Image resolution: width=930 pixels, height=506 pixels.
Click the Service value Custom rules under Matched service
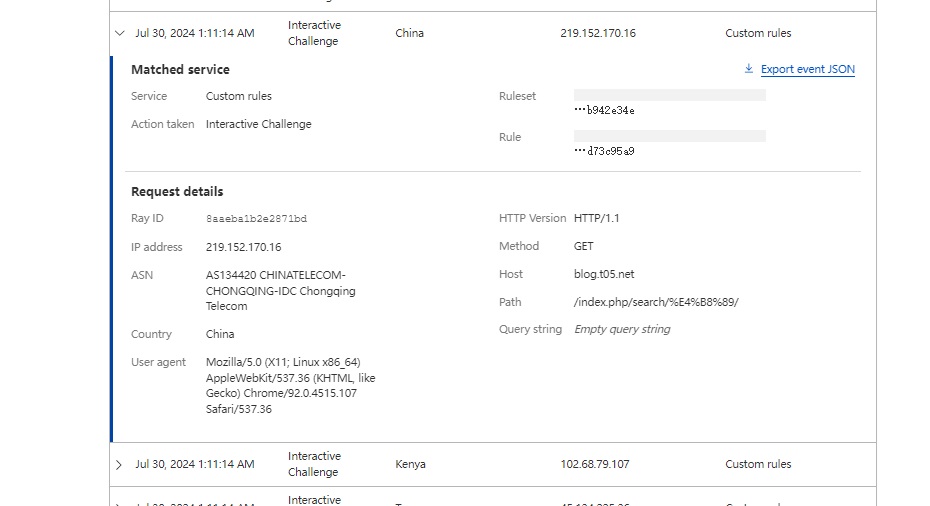point(238,96)
